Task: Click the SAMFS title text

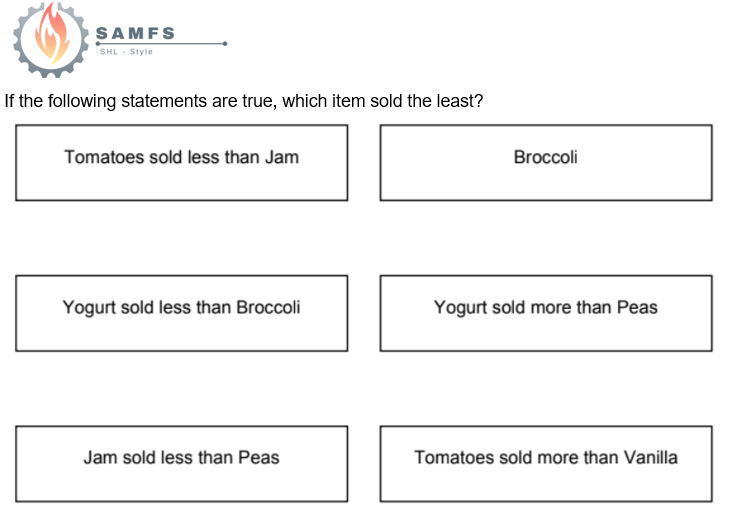Action: pyautogui.click(x=136, y=33)
